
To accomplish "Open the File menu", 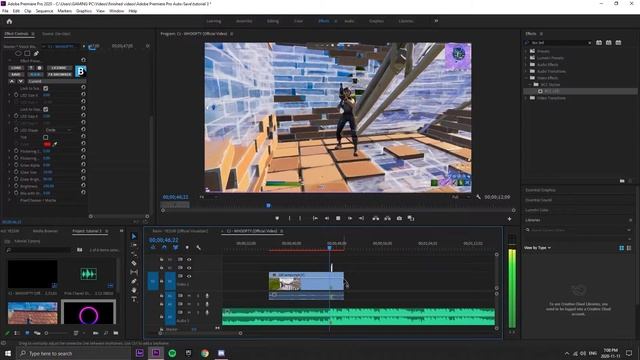I will click(5, 11).
